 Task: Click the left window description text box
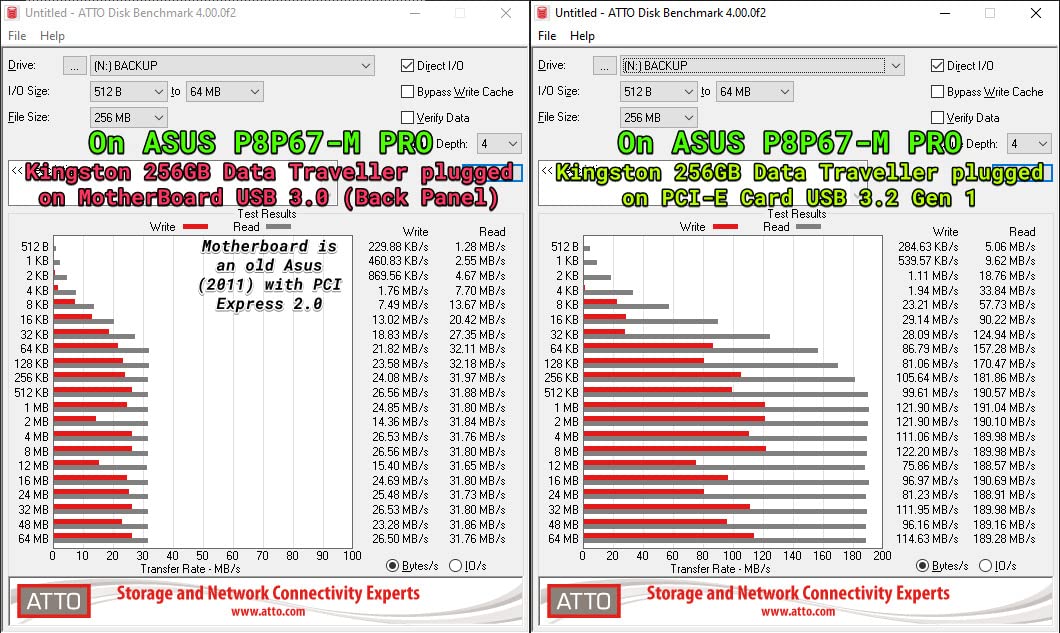pyautogui.click(x=173, y=183)
